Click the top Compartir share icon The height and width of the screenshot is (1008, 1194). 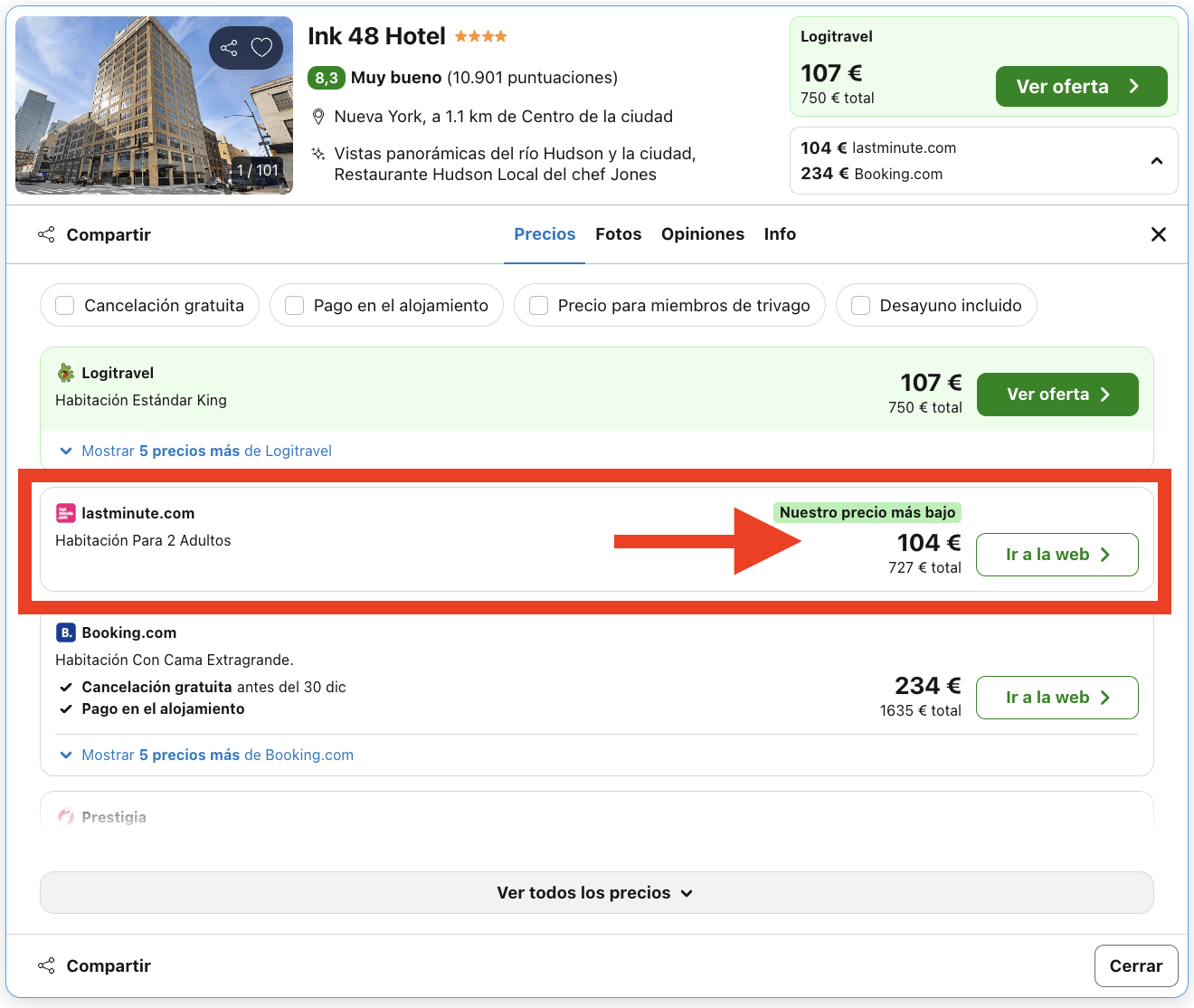tap(46, 234)
